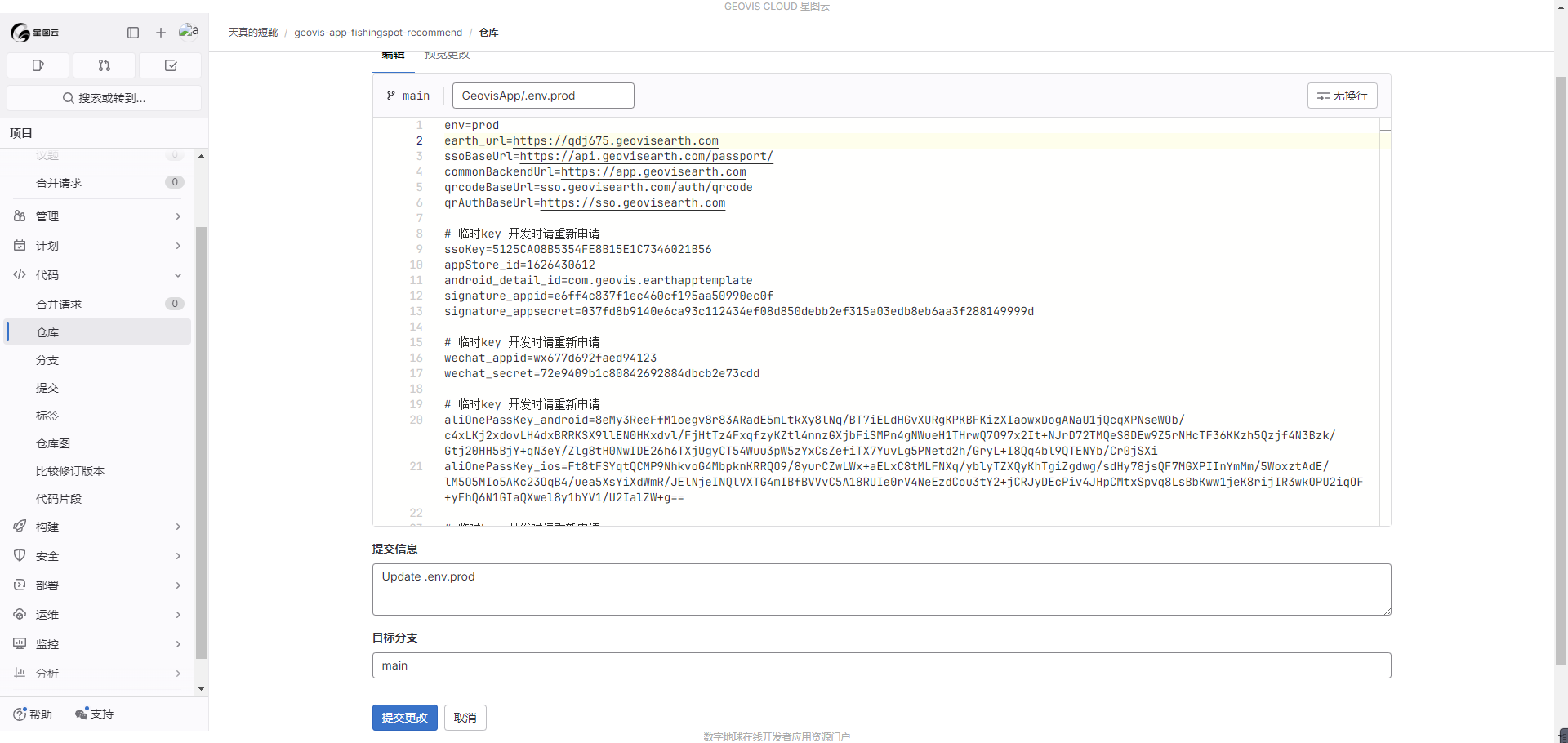Screen dimensions: 1568x743
Task: Click the 部署 deploy icon
Action: click(20, 585)
